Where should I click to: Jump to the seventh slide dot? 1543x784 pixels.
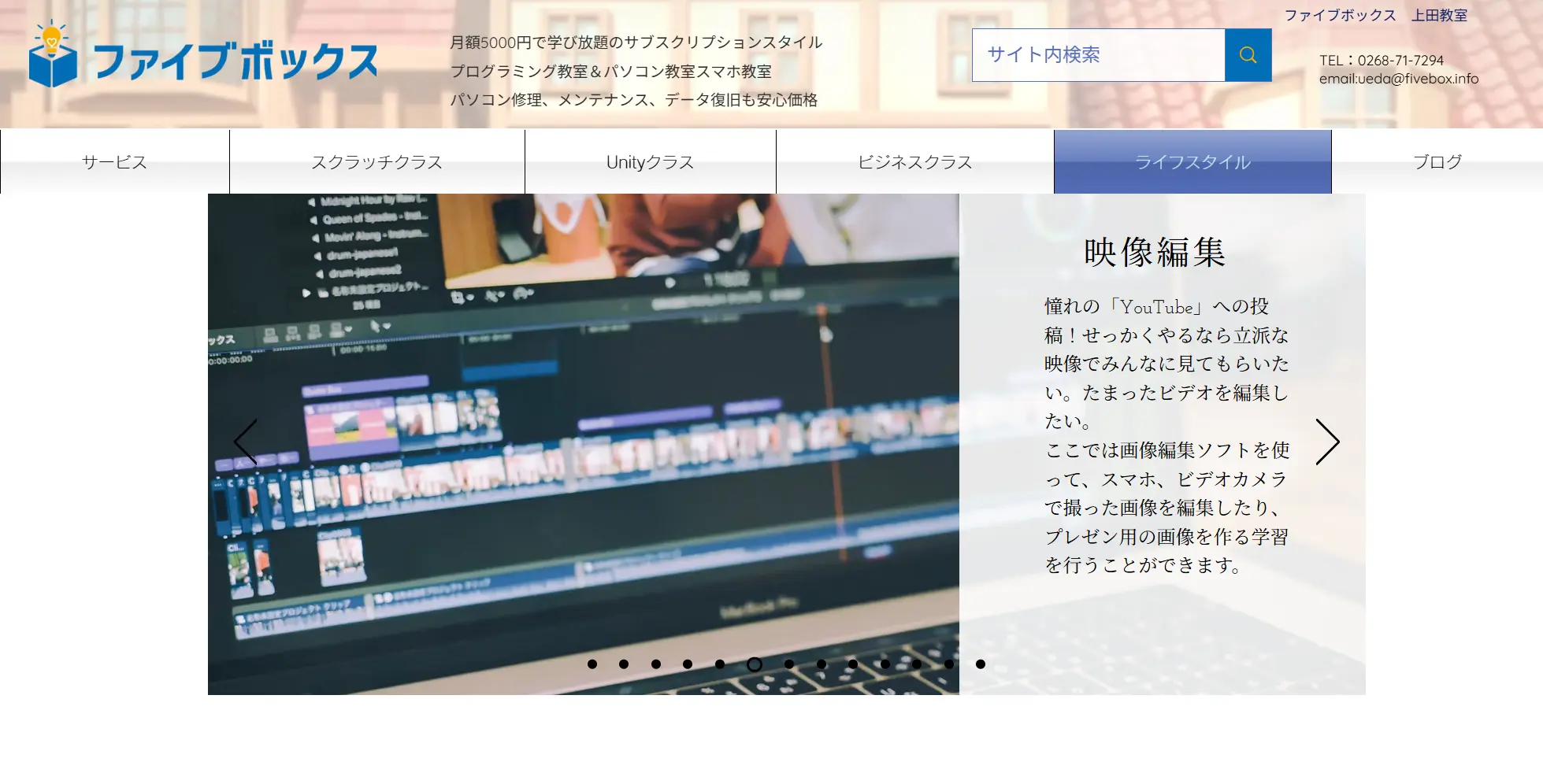coord(789,664)
